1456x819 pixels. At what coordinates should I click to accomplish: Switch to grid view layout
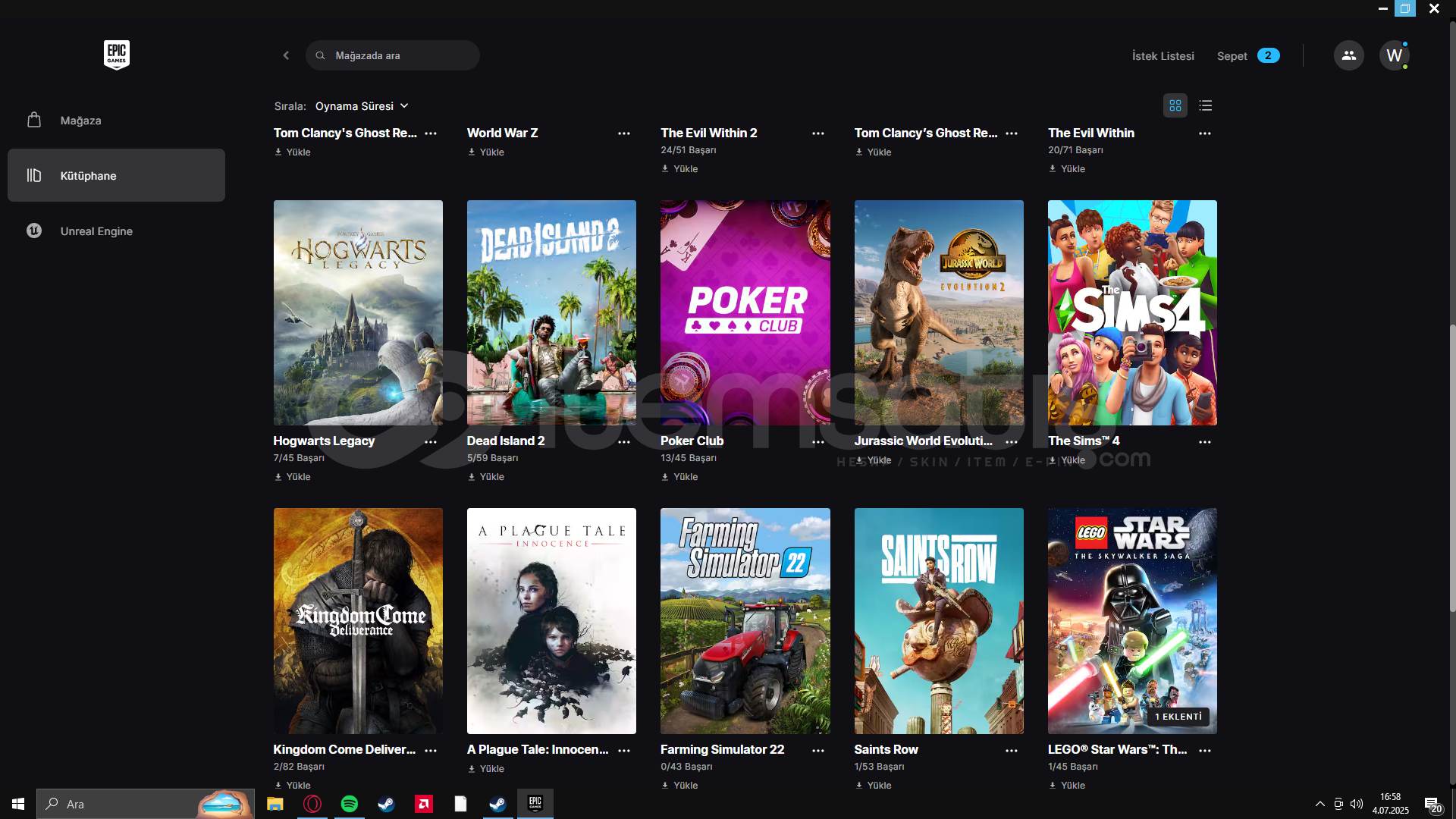pyautogui.click(x=1175, y=105)
